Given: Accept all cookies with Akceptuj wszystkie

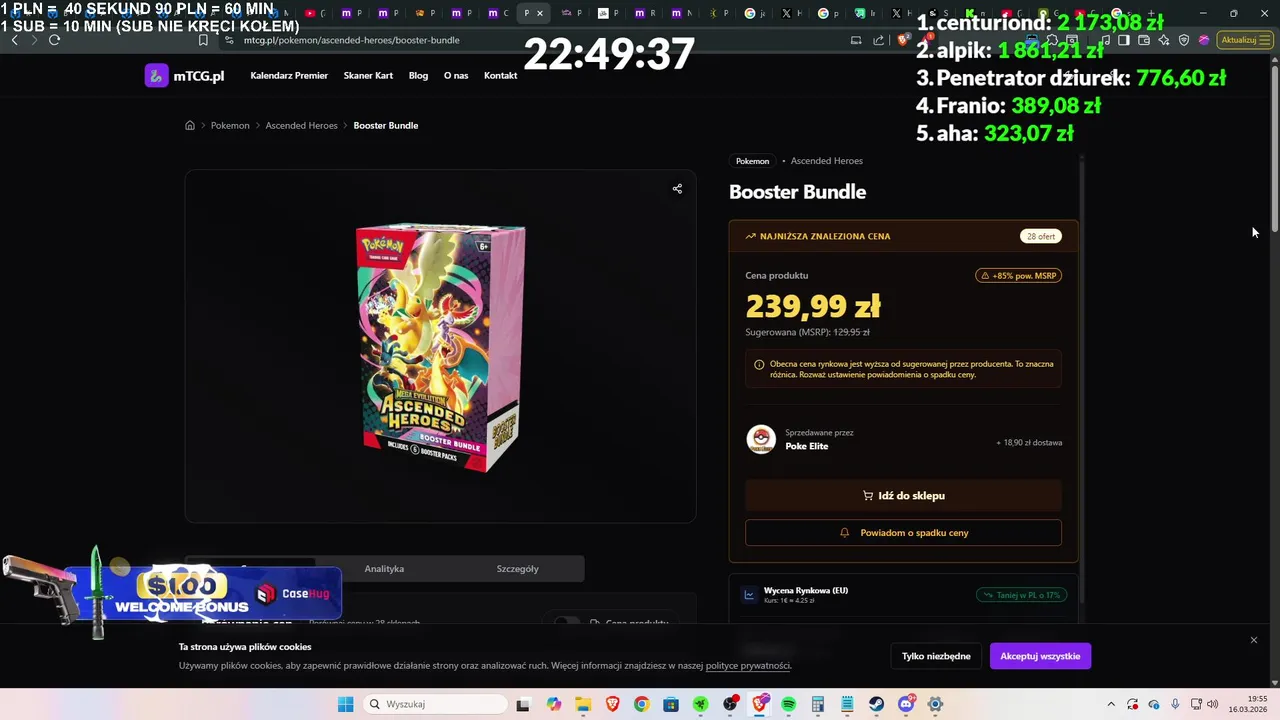Looking at the screenshot, I should [1040, 656].
